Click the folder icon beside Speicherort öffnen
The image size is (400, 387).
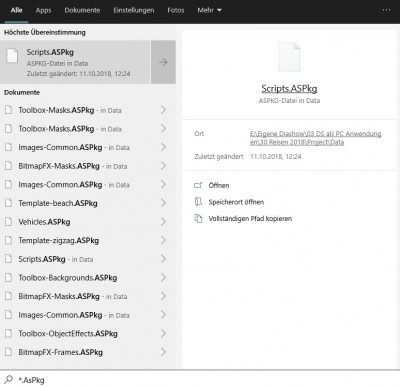pyautogui.click(x=198, y=202)
